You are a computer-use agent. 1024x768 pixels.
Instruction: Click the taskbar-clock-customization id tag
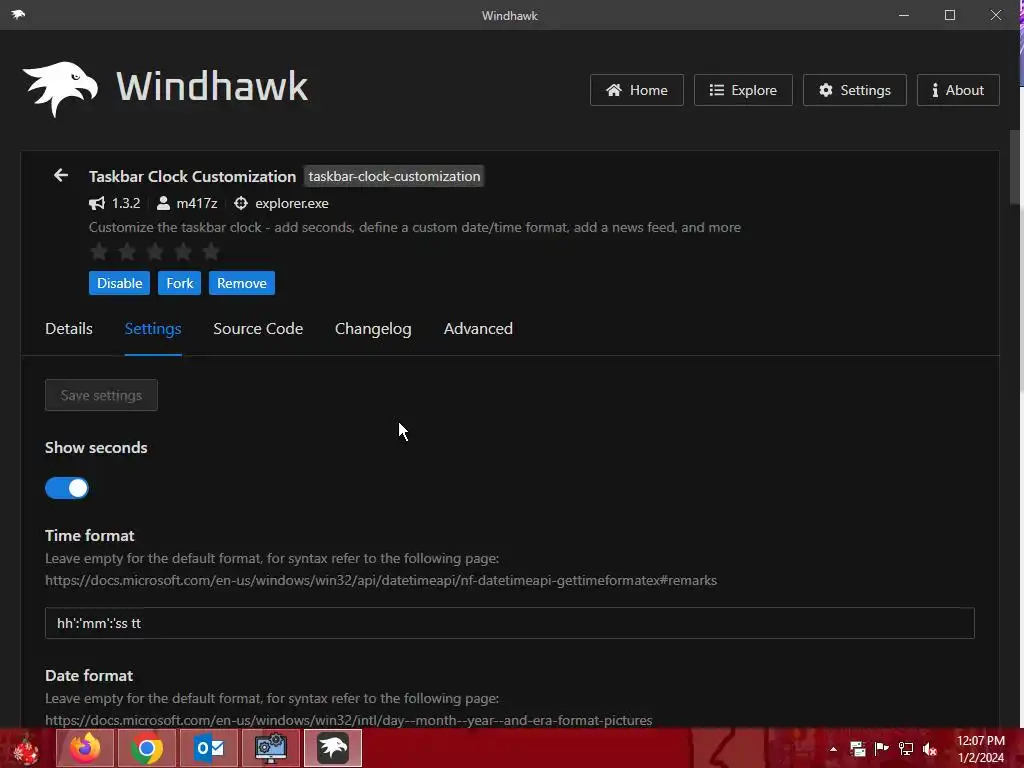pos(394,176)
